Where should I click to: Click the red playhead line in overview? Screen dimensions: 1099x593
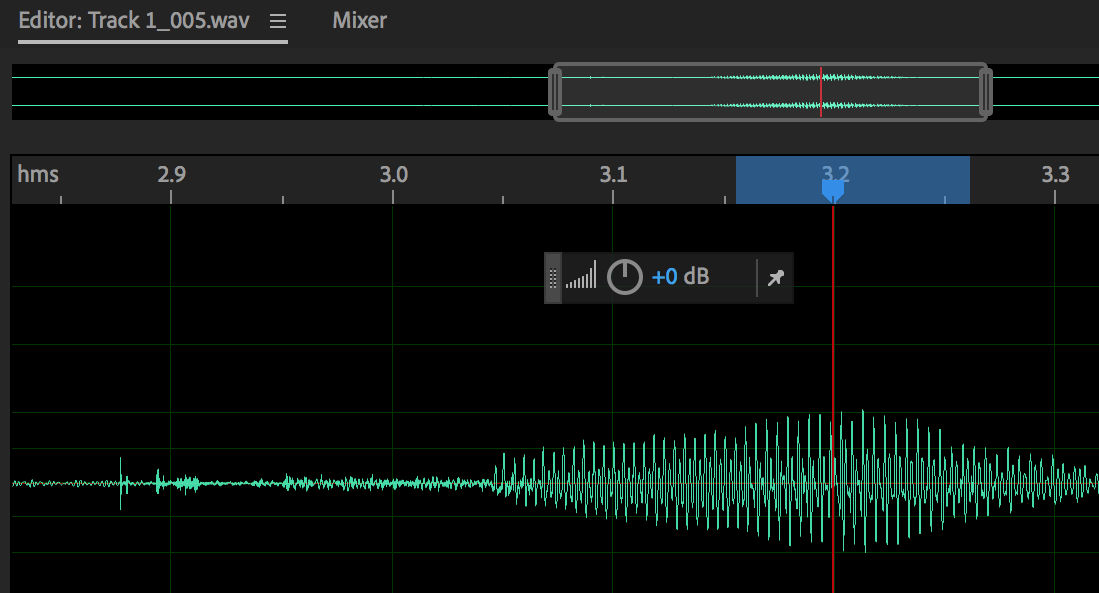pos(821,92)
